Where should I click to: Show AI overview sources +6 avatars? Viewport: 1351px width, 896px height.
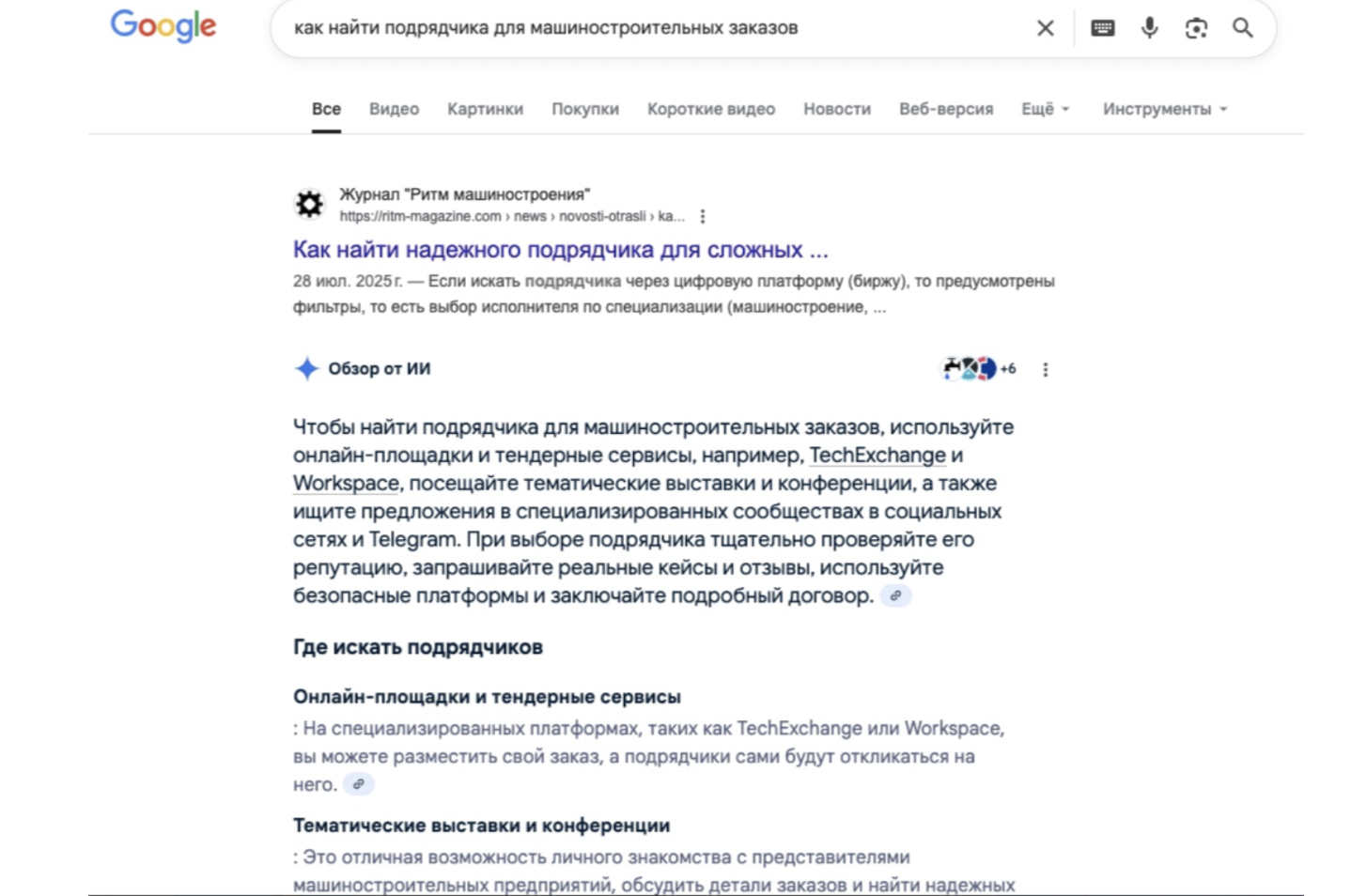coord(978,369)
